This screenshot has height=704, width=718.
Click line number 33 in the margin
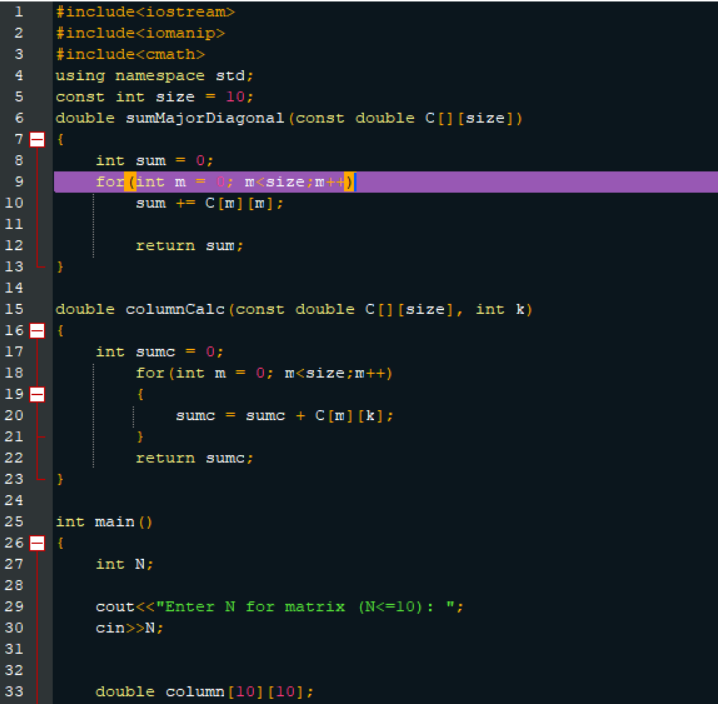14,692
